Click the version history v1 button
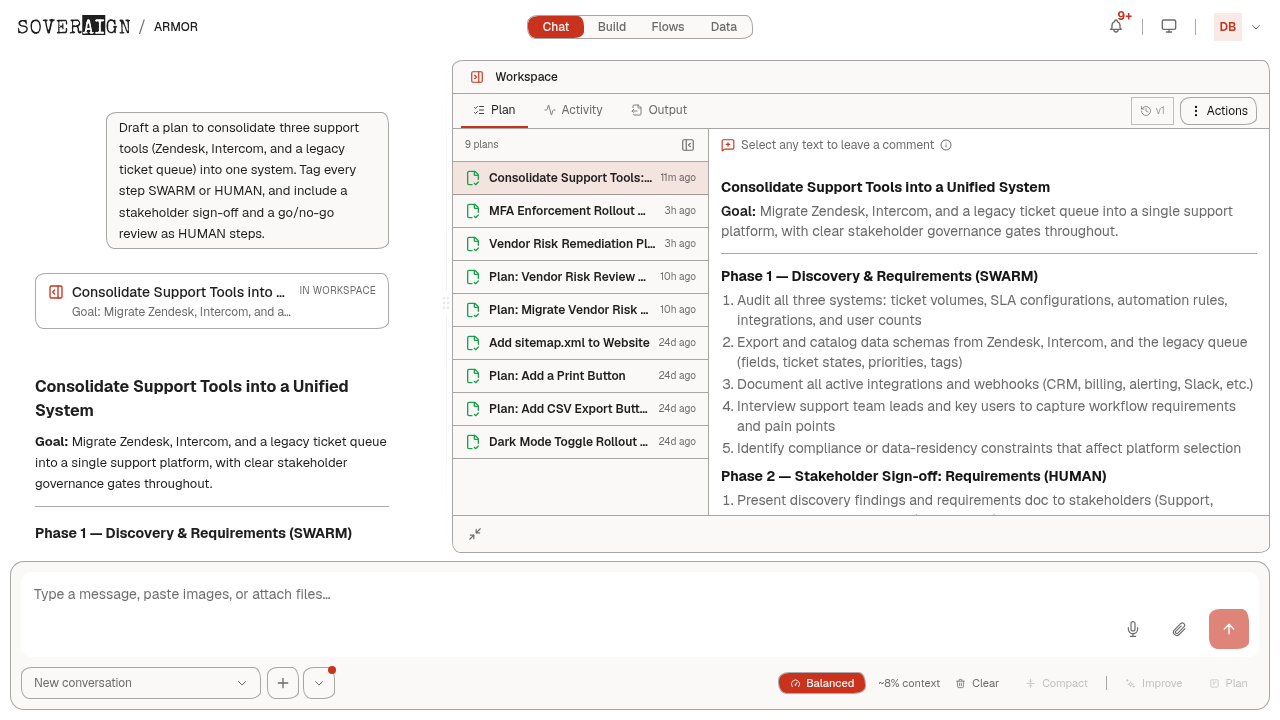The height and width of the screenshot is (720, 1280). click(x=1152, y=111)
